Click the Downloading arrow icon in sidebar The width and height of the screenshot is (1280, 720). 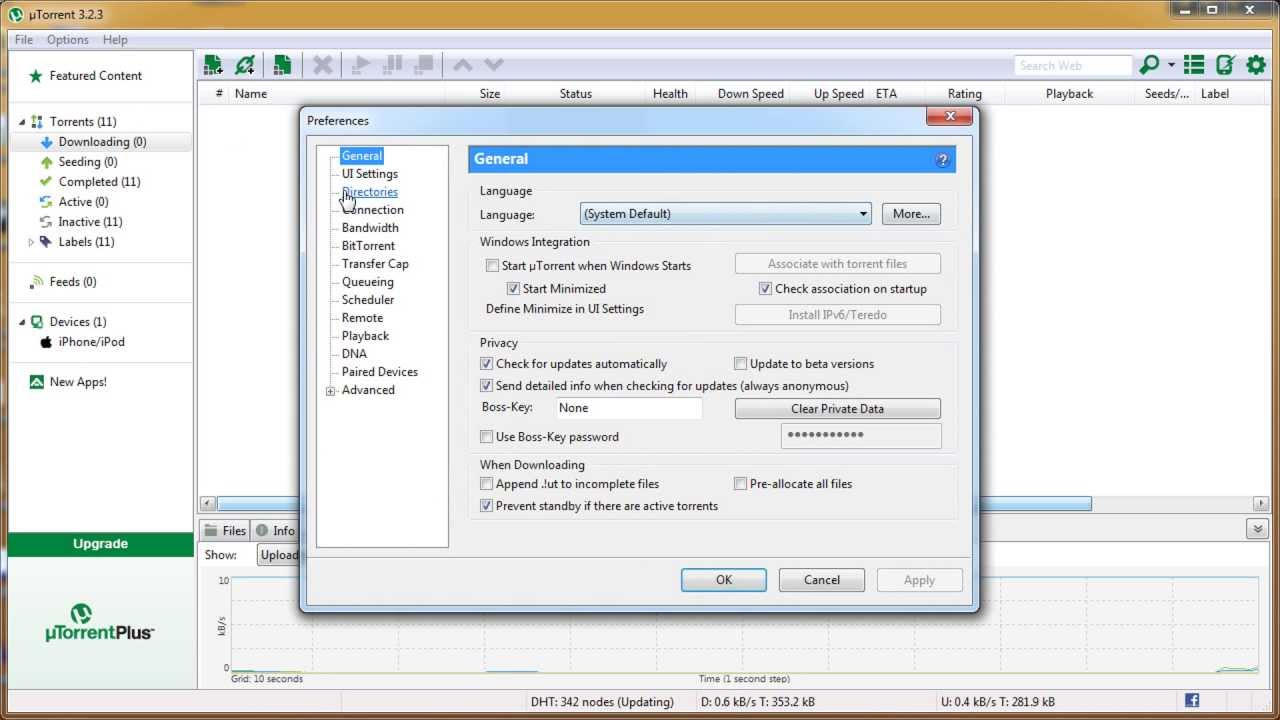[x=46, y=142]
